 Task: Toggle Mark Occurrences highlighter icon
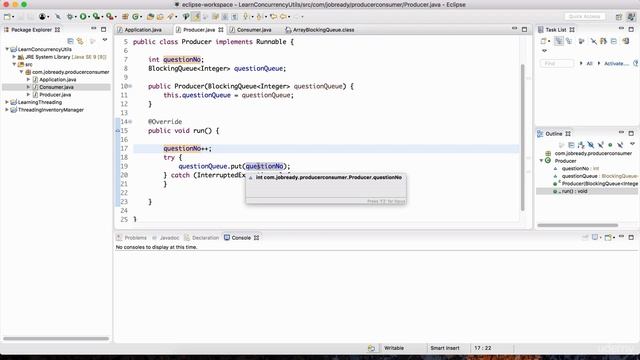(x=196, y=17)
